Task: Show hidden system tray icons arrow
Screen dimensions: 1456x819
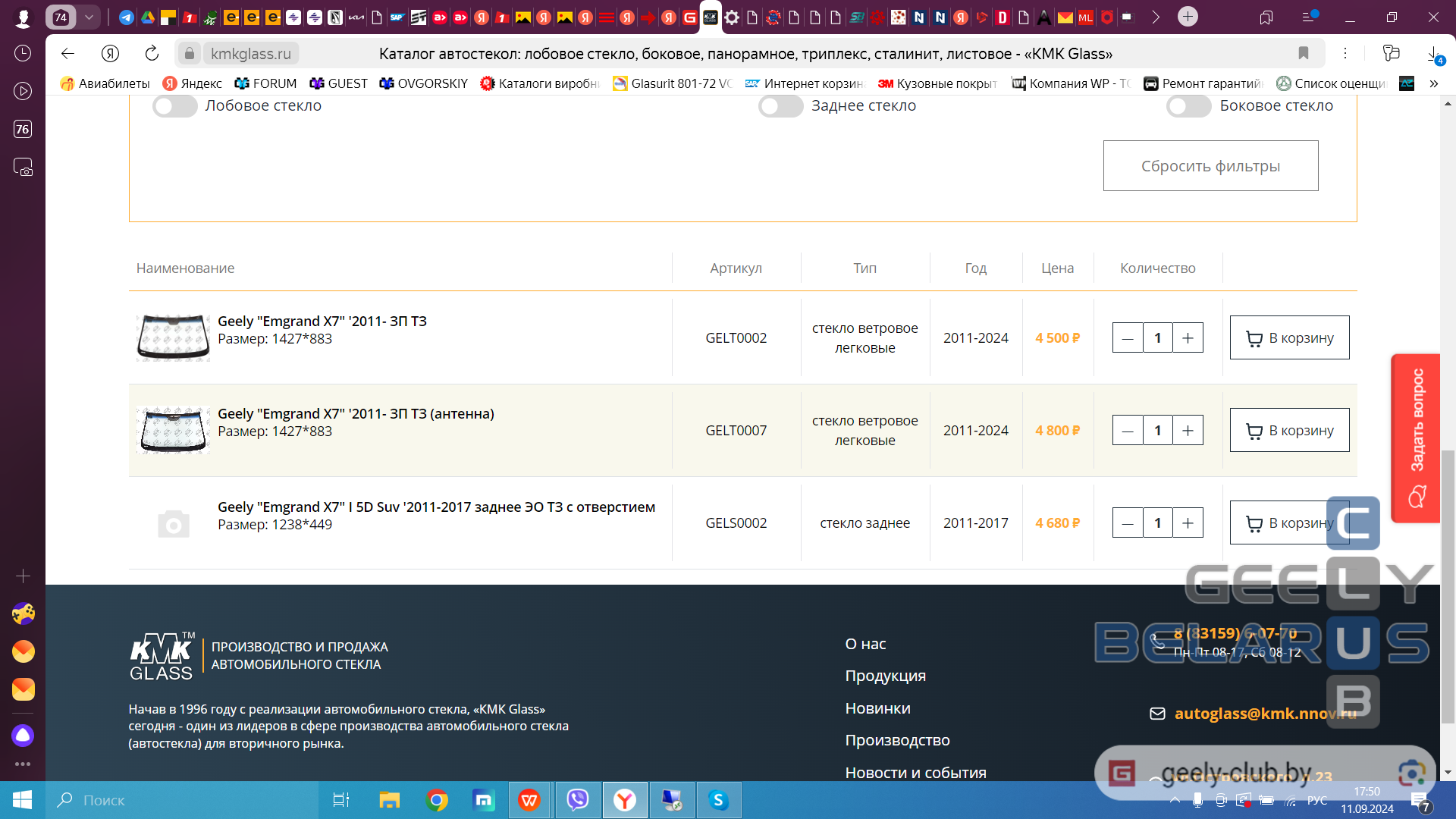Action: 1175,800
